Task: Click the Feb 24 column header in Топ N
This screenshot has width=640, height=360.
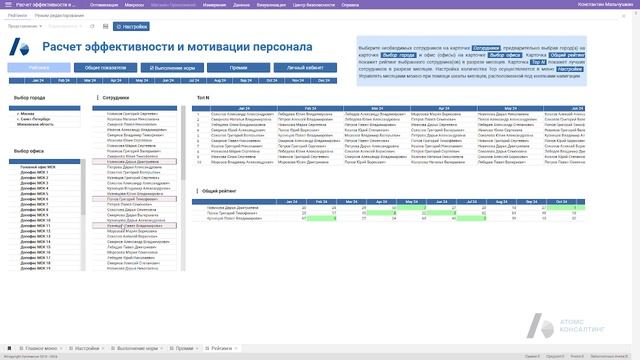Action: (x=310, y=109)
